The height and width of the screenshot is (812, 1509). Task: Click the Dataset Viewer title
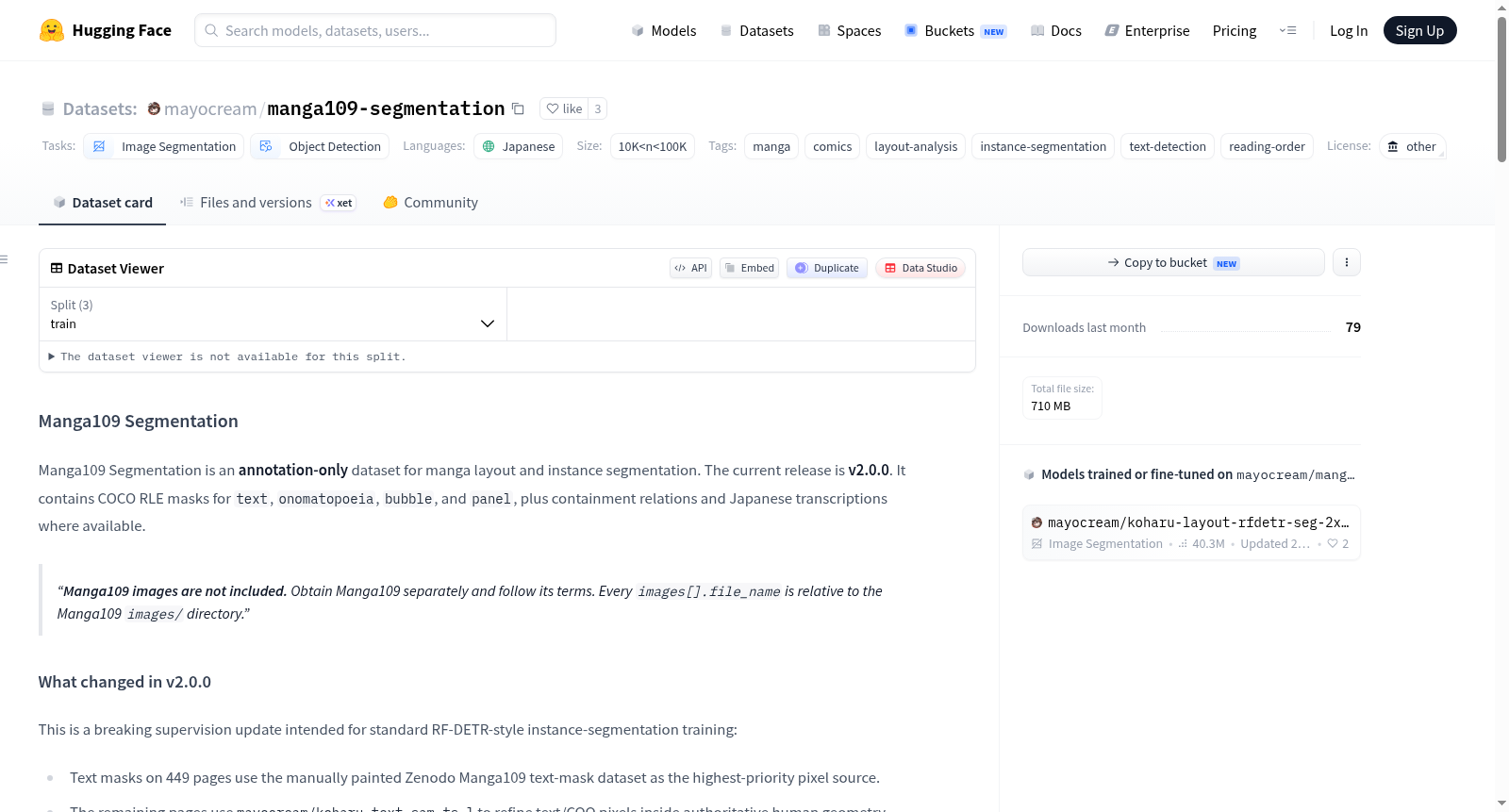tap(108, 269)
